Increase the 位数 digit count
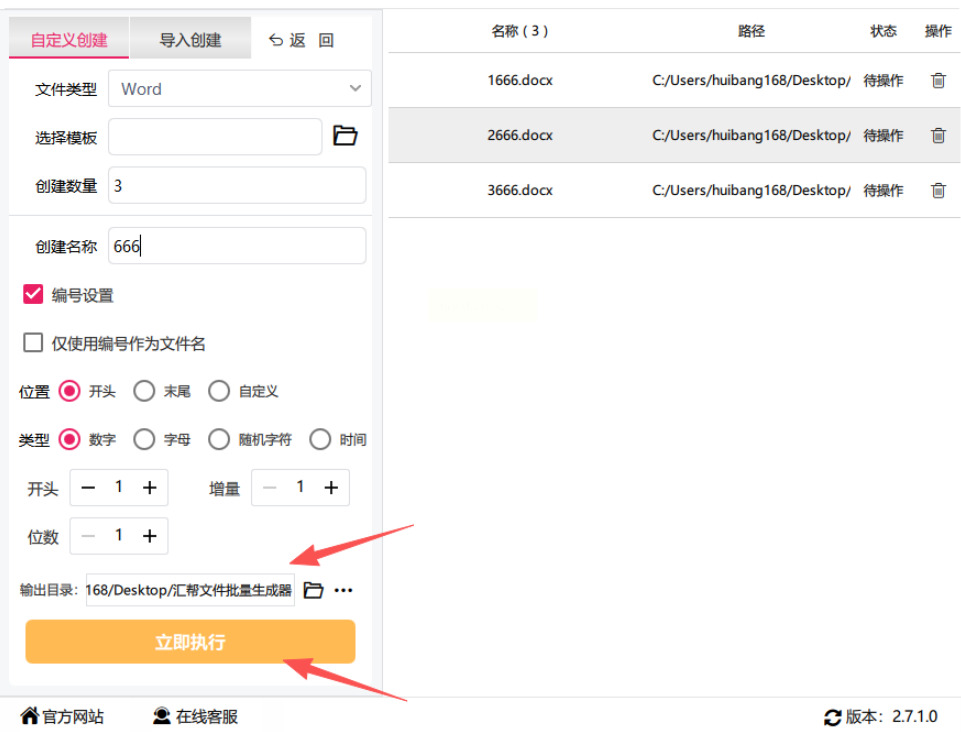 point(150,536)
